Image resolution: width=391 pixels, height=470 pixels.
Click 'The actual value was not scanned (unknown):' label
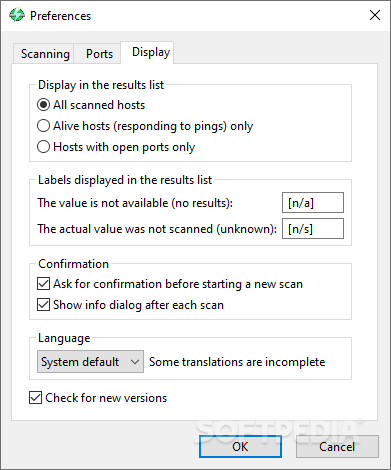click(157, 229)
